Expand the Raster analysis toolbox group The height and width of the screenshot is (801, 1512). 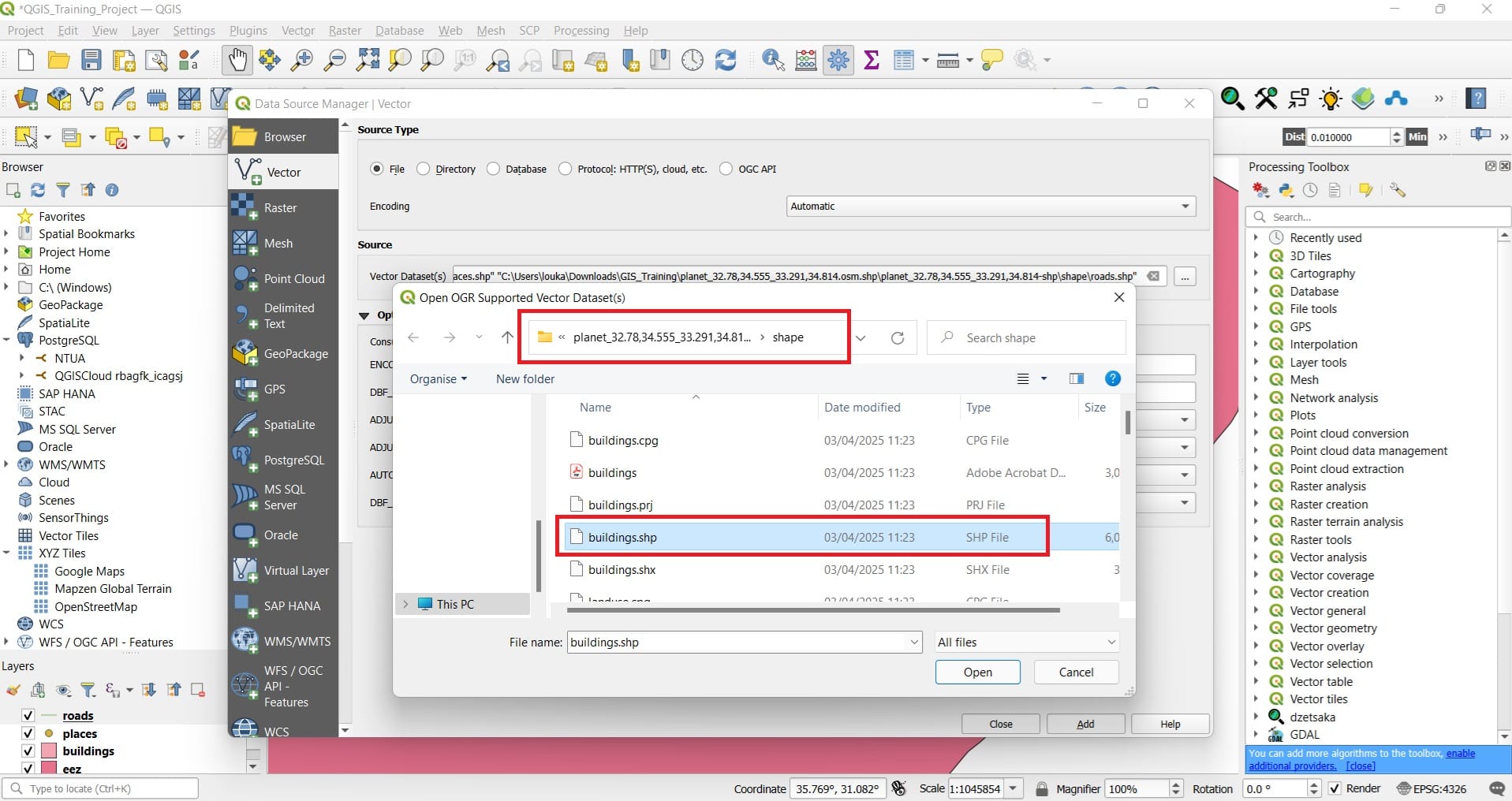[1256, 486]
